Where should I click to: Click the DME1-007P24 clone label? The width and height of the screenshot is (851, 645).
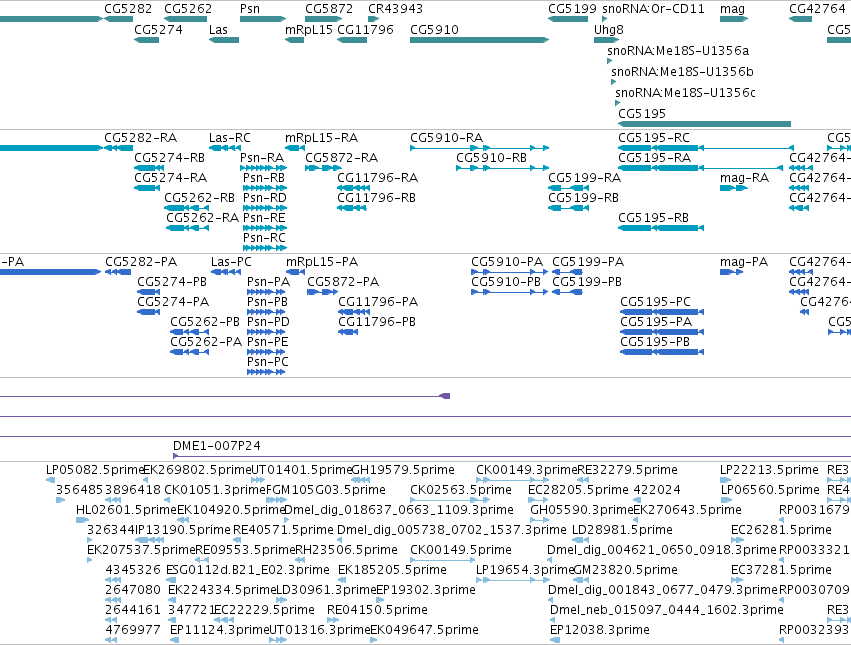point(217,446)
